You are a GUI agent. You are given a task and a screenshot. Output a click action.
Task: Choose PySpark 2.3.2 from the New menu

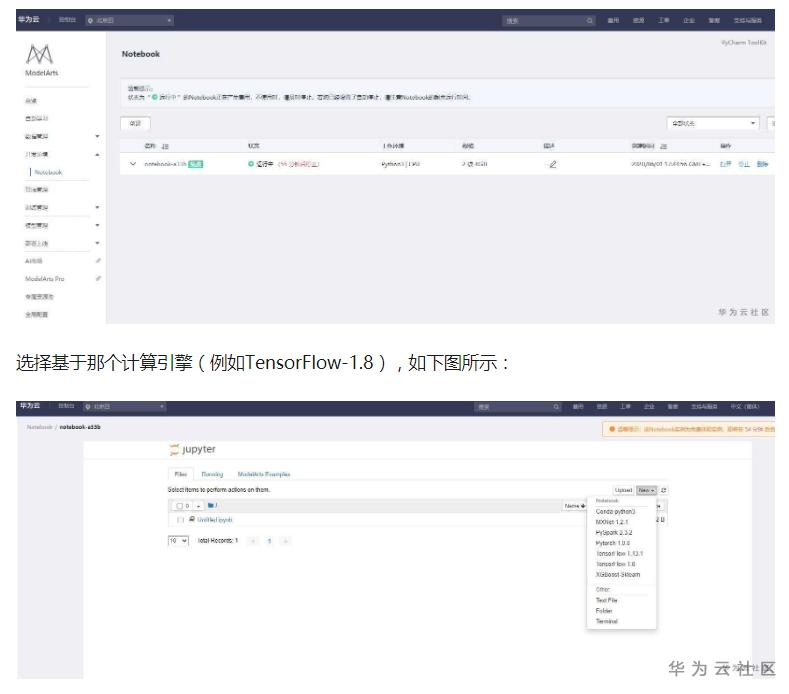pyautogui.click(x=614, y=533)
